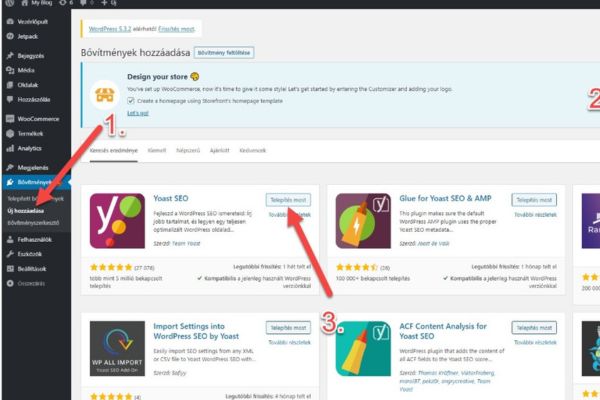The image size is (600, 400).
Task: Install Import Settings into WordPress SEO plugin
Action: [x=288, y=328]
